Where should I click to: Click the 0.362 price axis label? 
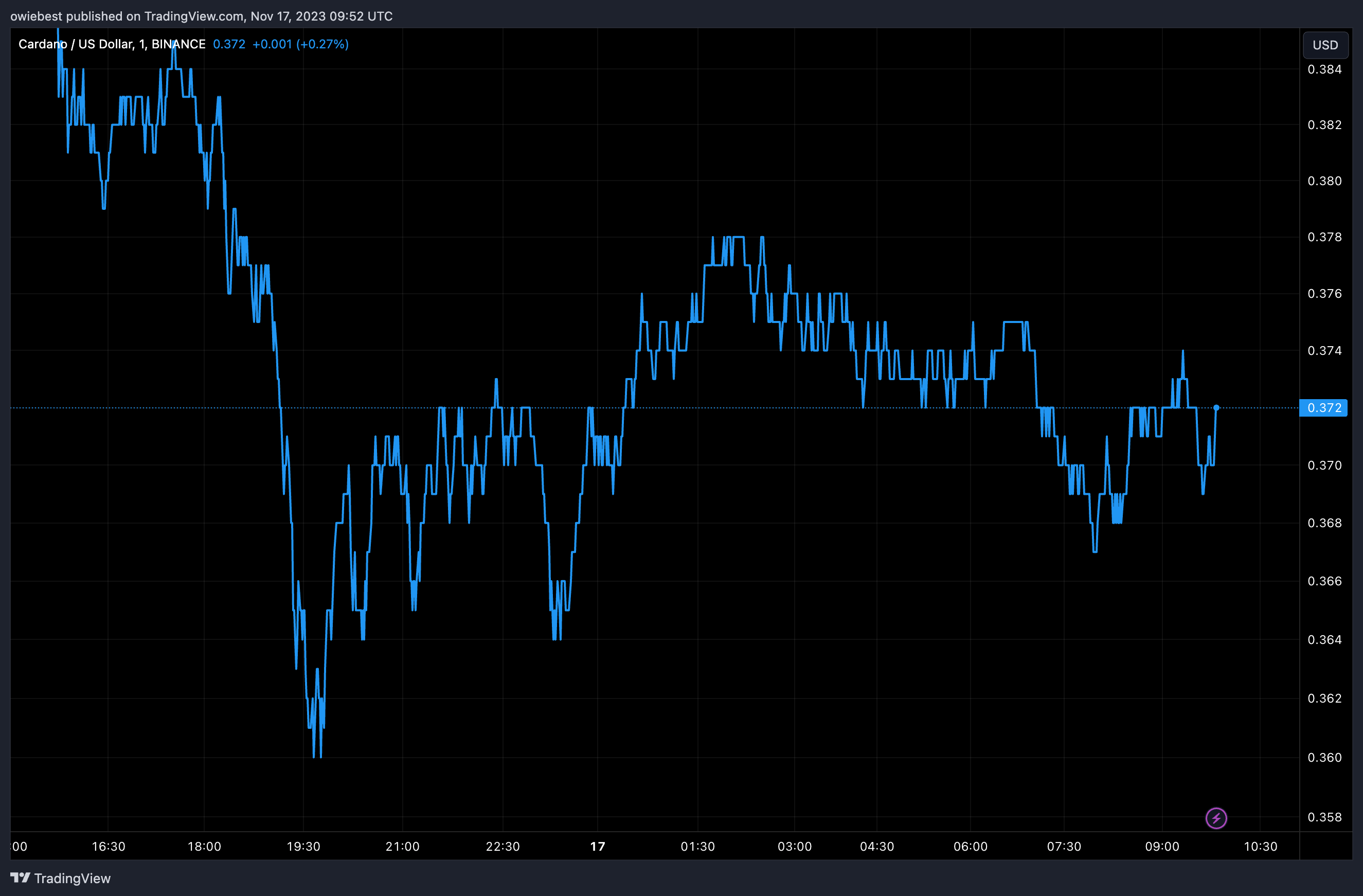tap(1324, 698)
